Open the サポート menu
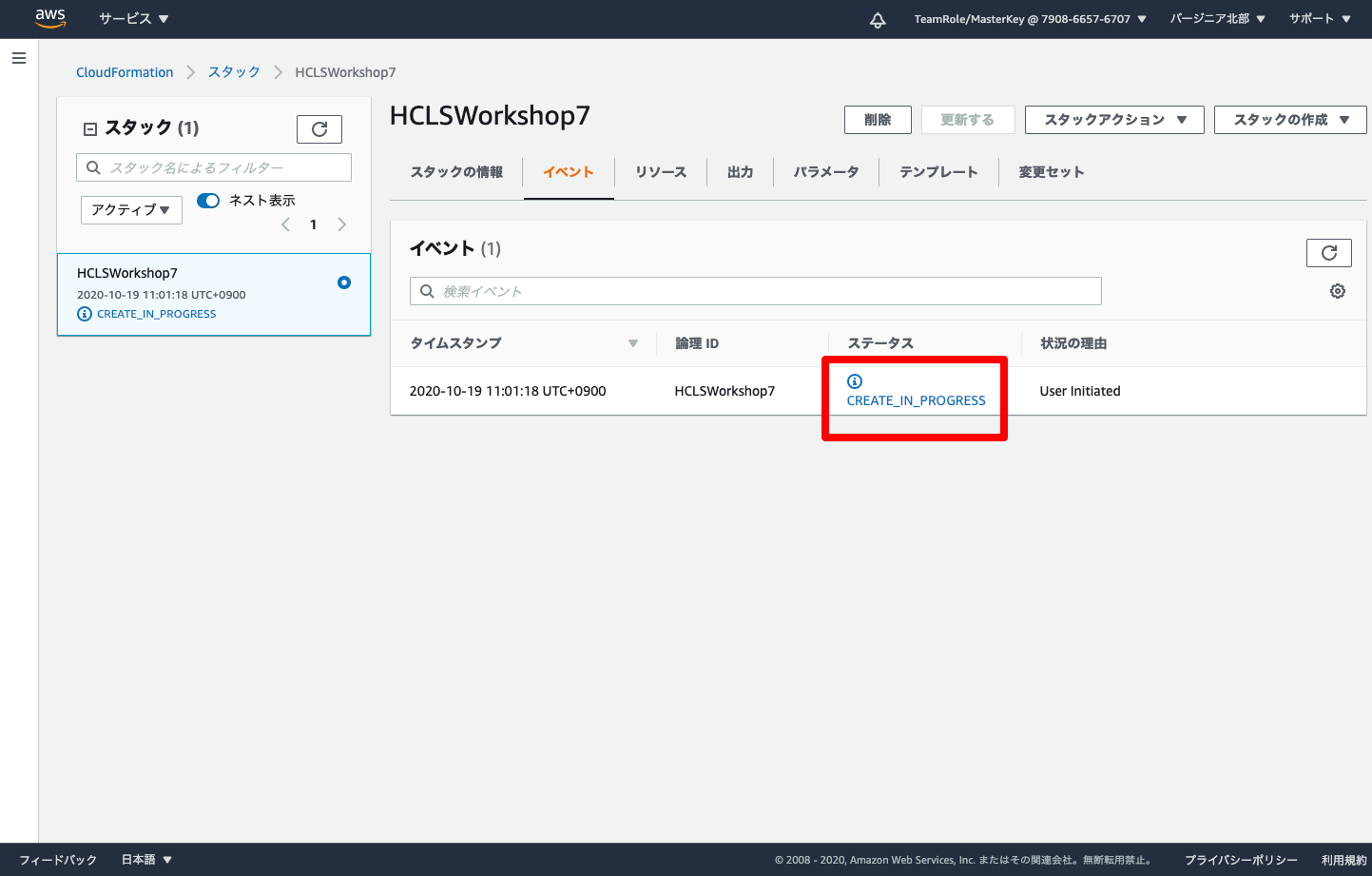1372x876 pixels. [x=1320, y=19]
